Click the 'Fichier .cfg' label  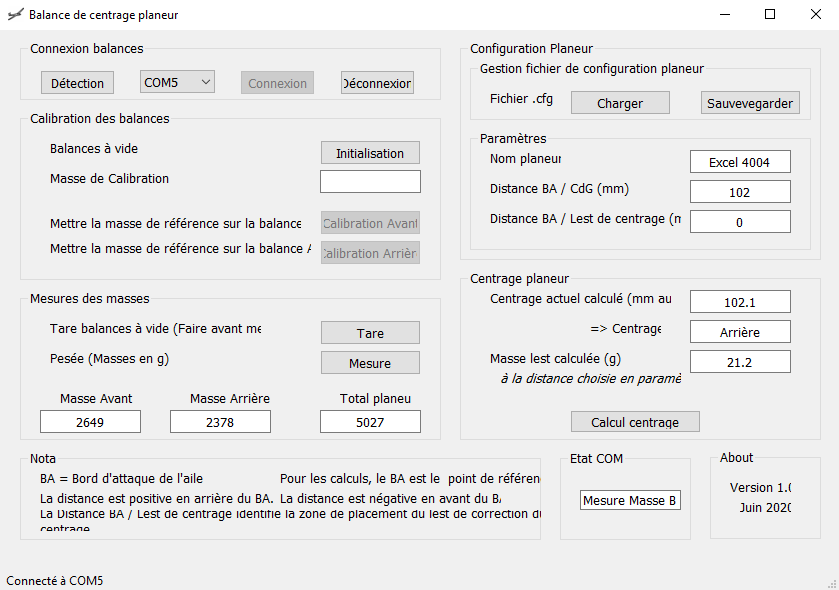521,98
